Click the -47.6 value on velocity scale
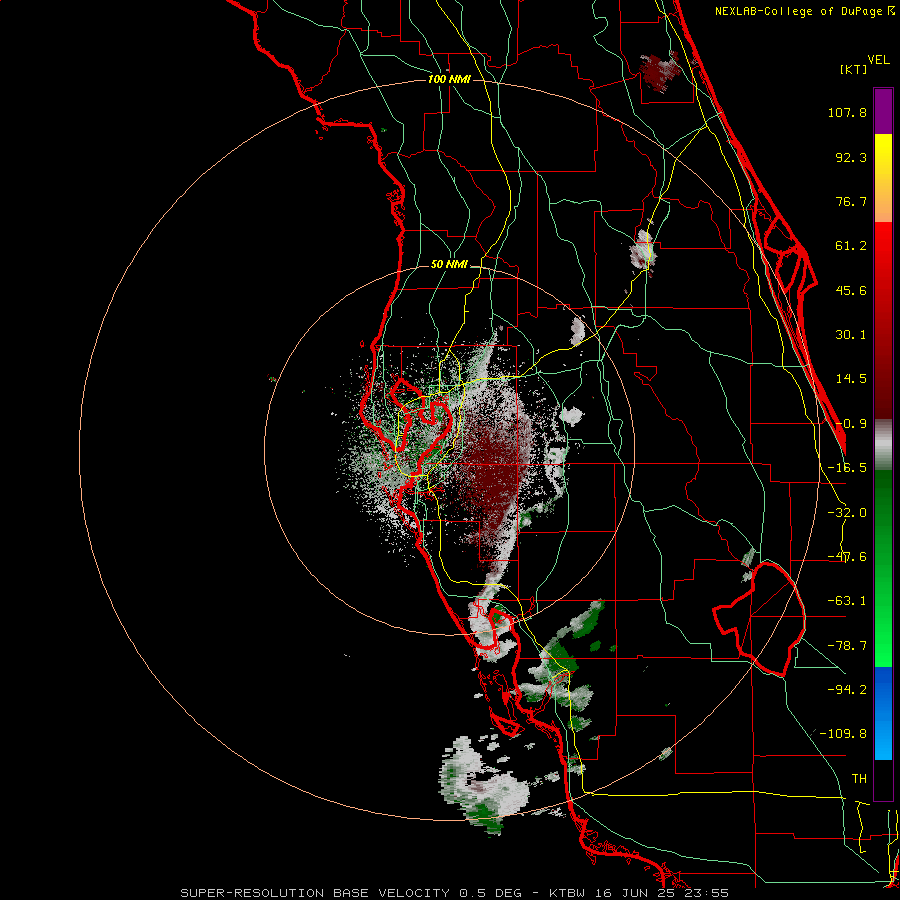The width and height of the screenshot is (900, 900). [847, 557]
